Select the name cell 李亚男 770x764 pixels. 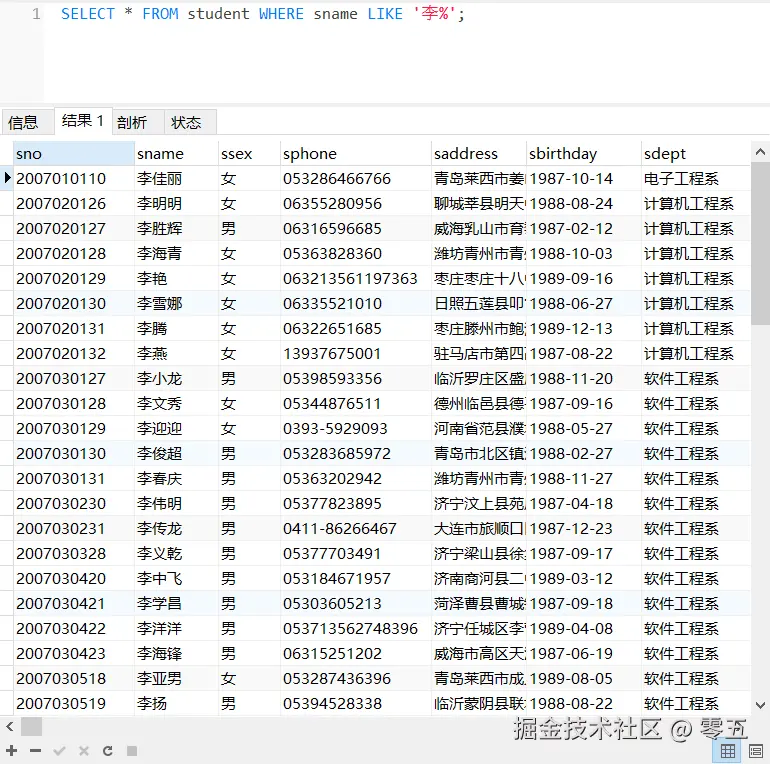tap(176, 679)
